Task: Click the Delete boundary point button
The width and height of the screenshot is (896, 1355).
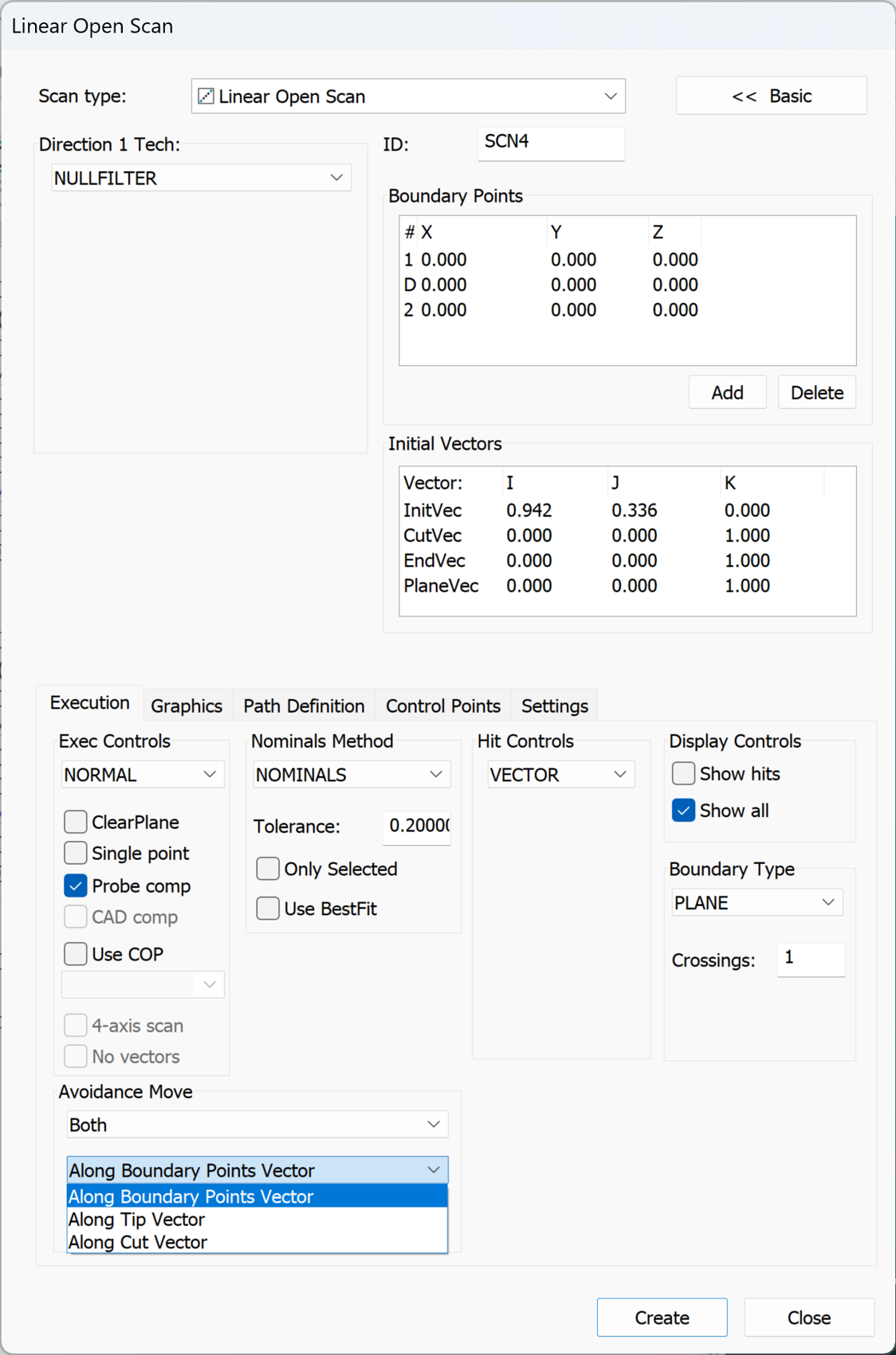Action: click(817, 392)
